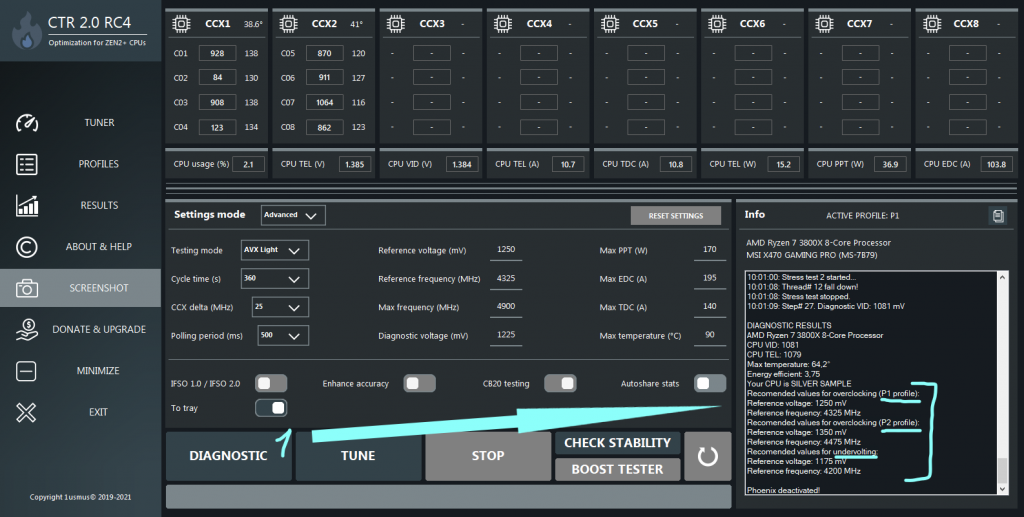Click the Reference voltage input field
The width and height of the screenshot is (1024, 517).
click(507, 251)
